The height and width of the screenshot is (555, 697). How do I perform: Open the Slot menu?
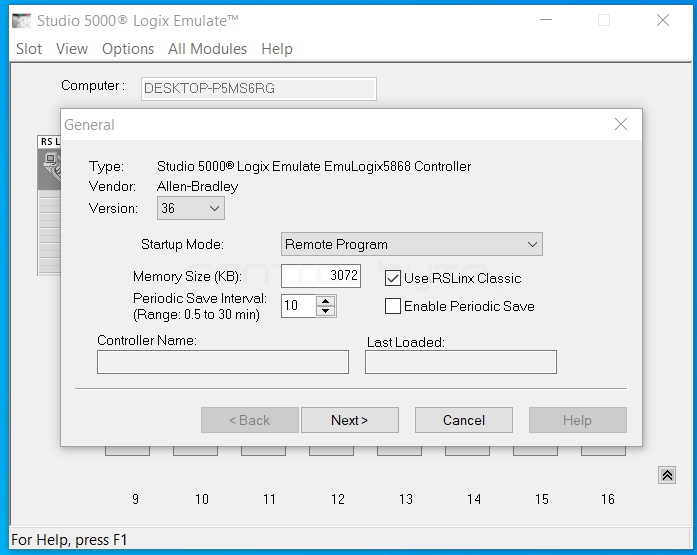tap(29, 48)
